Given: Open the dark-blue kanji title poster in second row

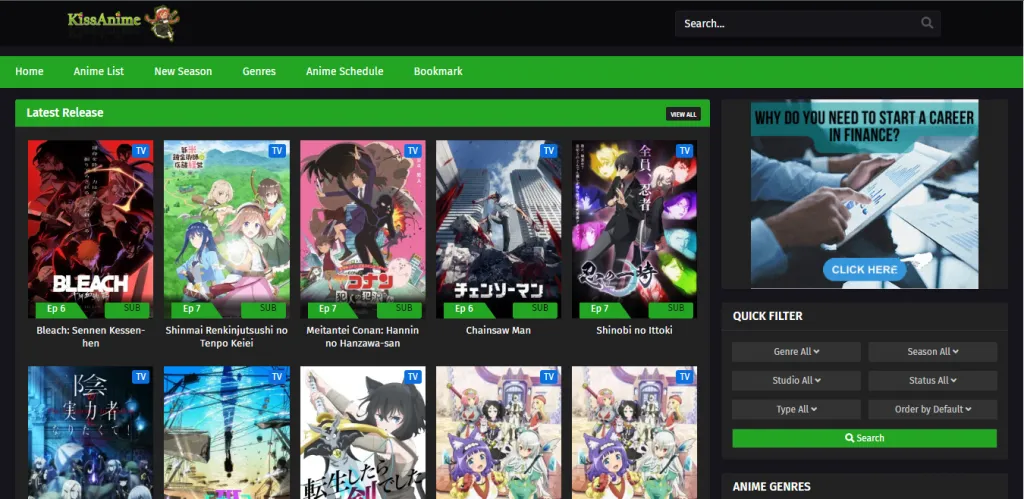Looking at the screenshot, I should tap(91, 432).
